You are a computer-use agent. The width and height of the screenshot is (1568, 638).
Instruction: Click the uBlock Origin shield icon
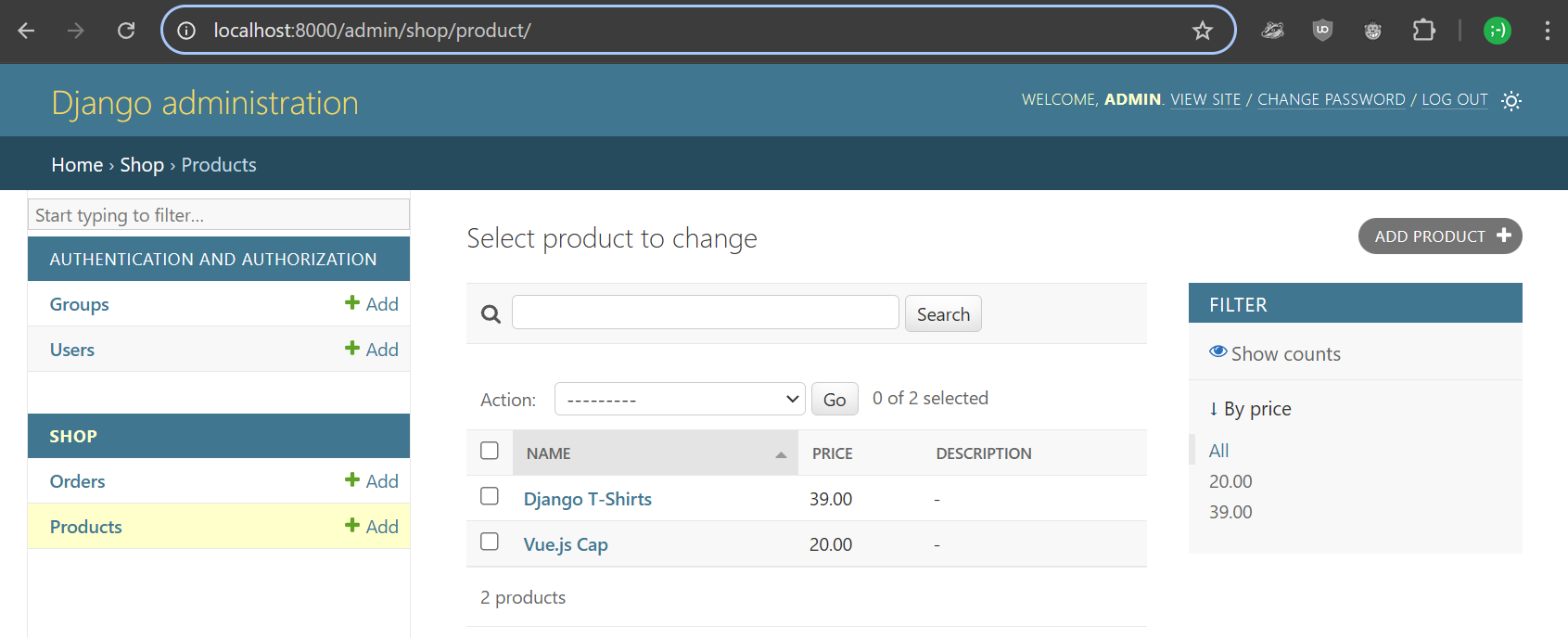(x=1322, y=31)
